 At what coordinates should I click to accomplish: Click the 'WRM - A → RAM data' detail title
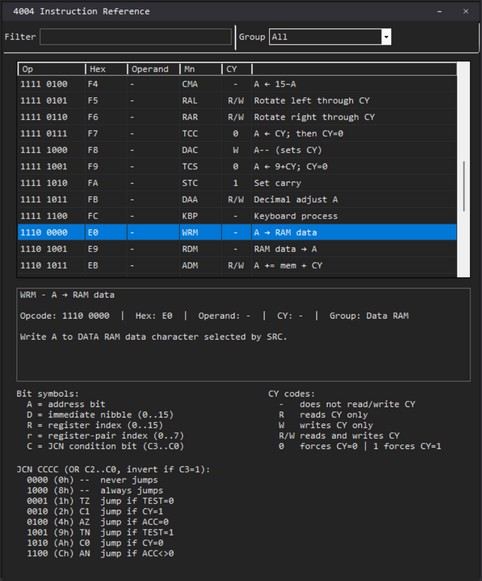tap(67, 295)
